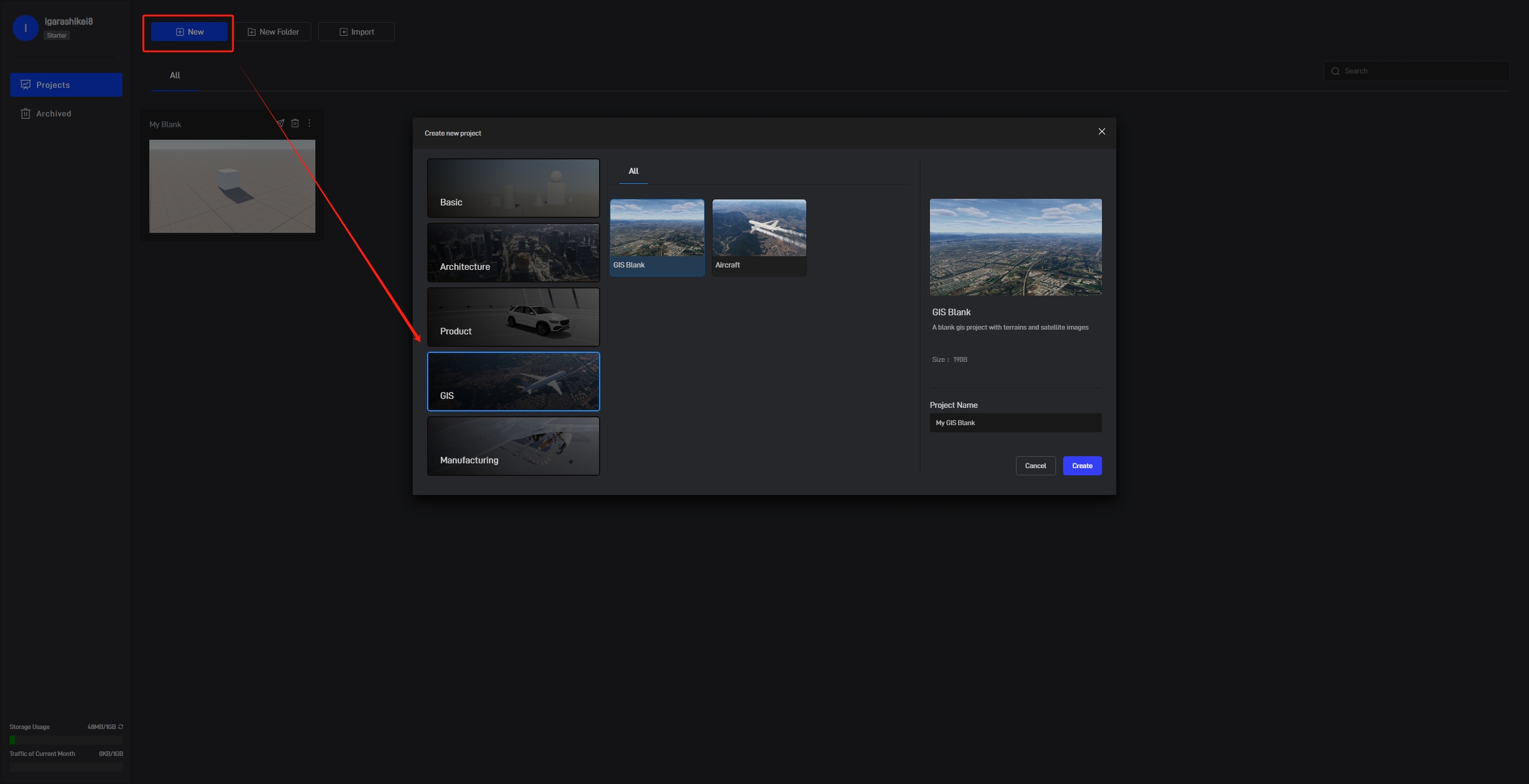Click the GIS Blank description text

coord(1010,327)
